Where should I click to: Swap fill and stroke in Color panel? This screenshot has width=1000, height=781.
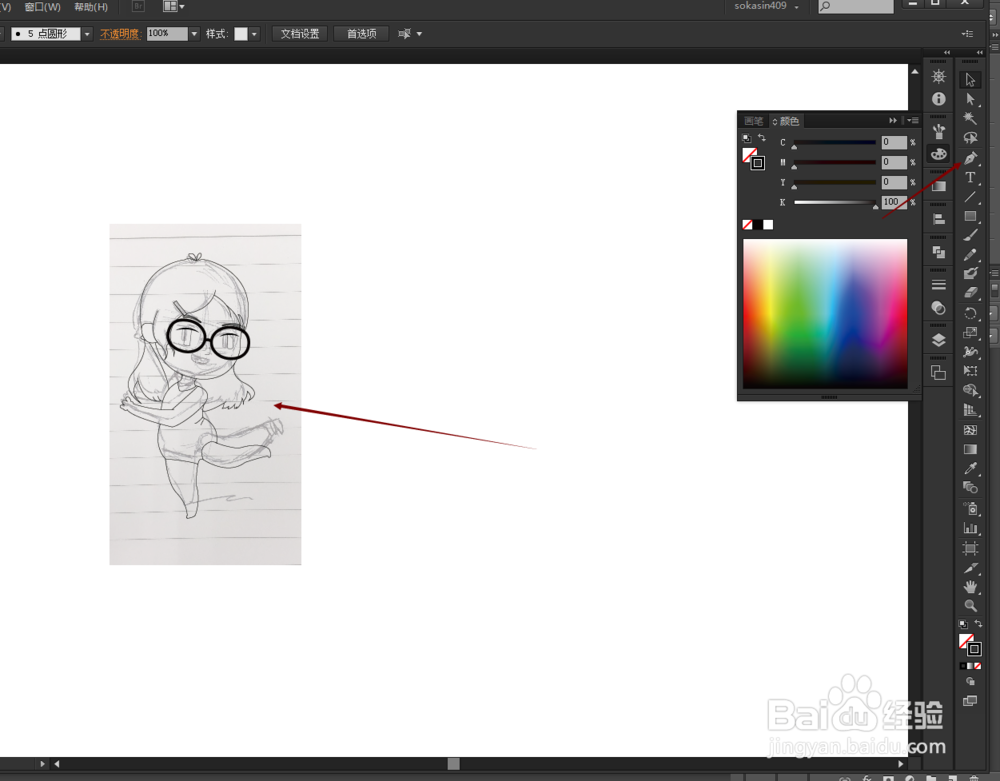[x=761, y=138]
